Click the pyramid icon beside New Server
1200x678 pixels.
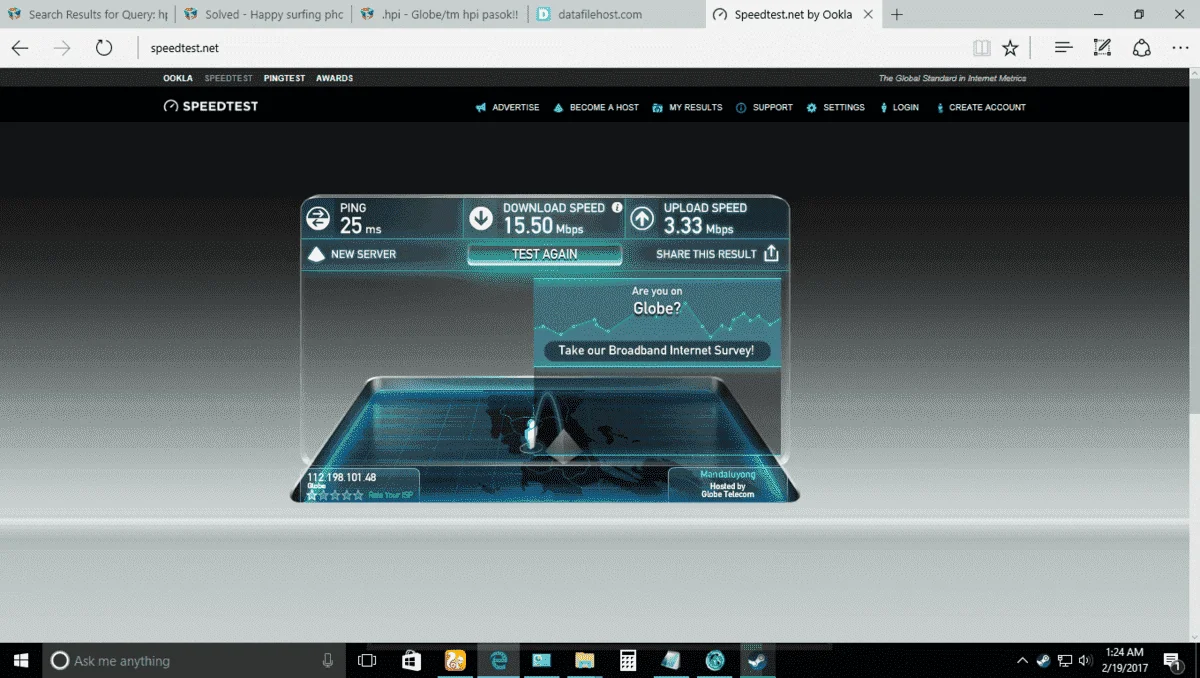pyautogui.click(x=316, y=254)
